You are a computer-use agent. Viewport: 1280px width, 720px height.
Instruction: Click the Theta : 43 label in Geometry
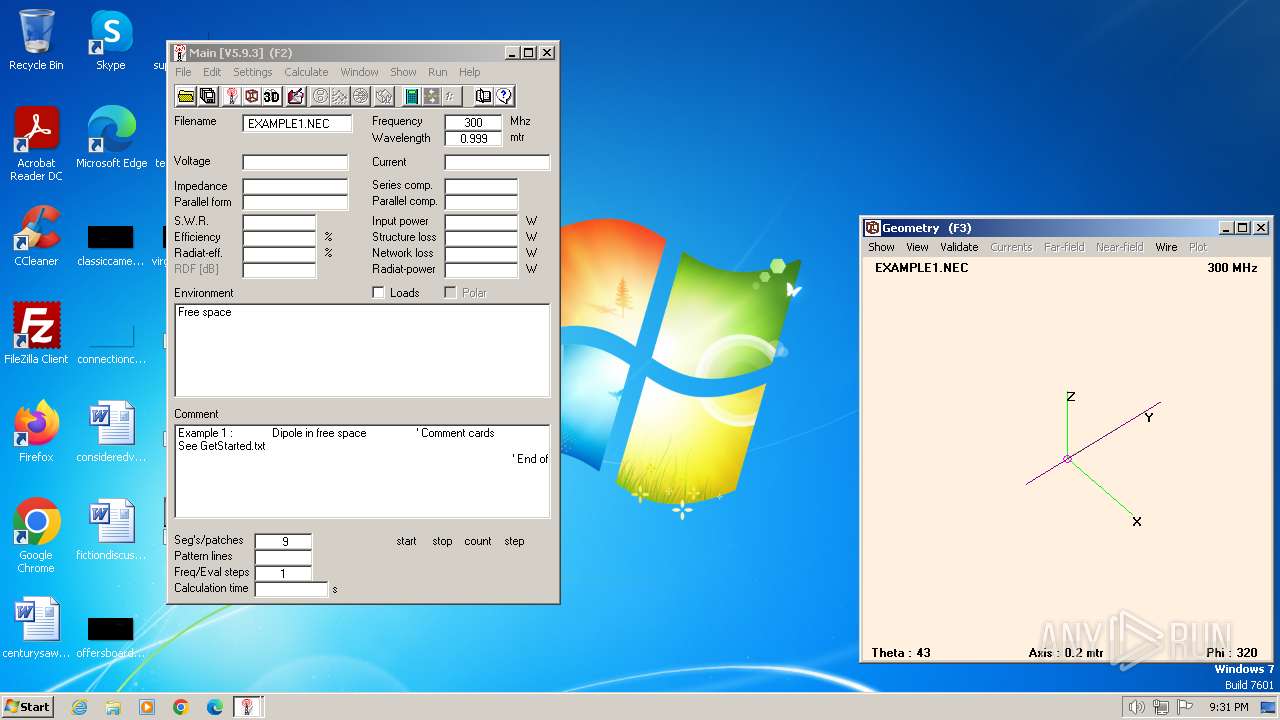(901, 653)
